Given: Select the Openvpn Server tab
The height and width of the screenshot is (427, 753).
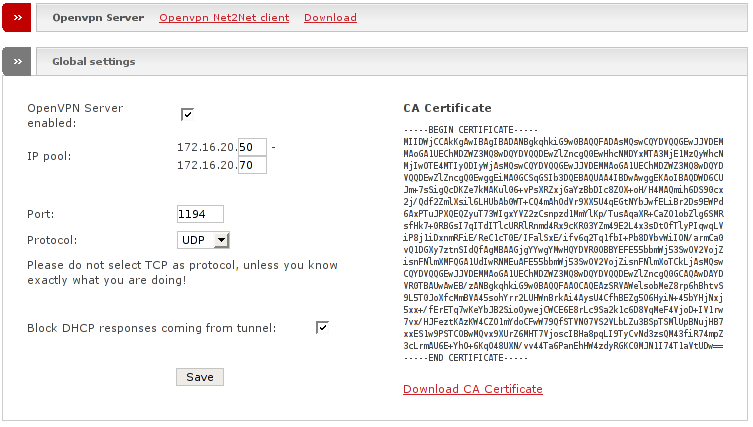Looking at the screenshot, I should 98,18.
